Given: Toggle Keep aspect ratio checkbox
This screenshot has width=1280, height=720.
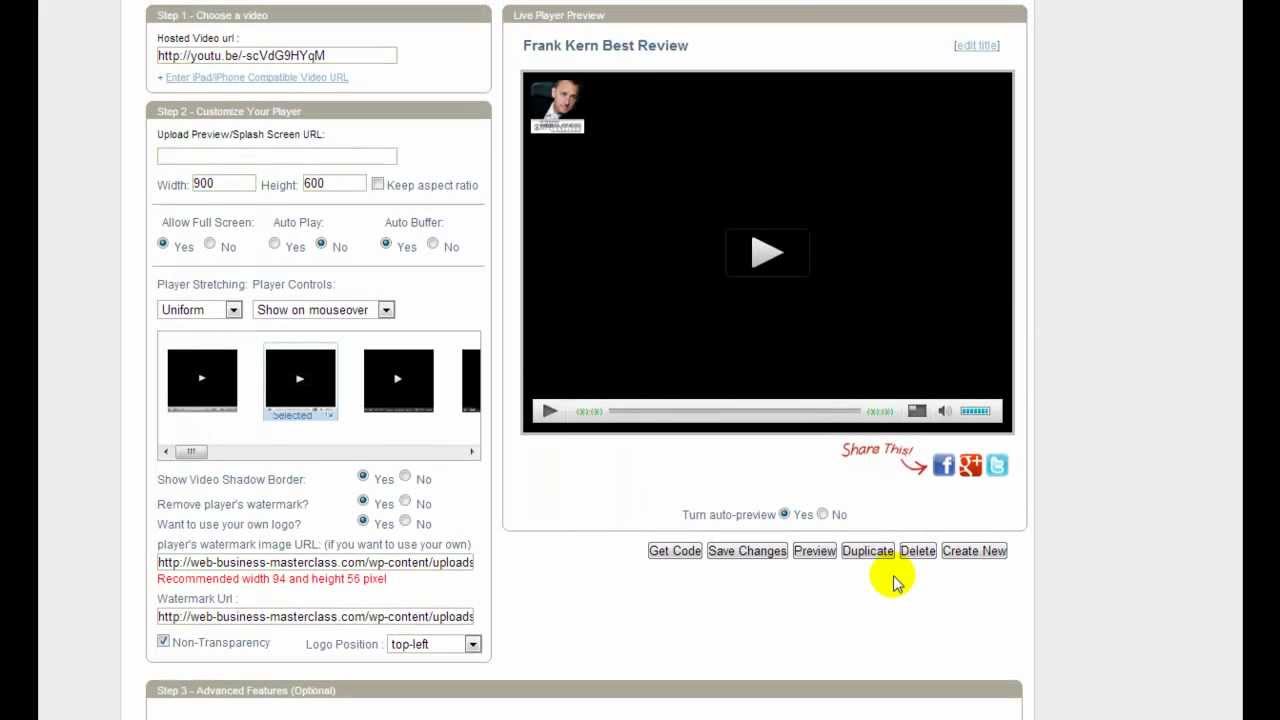Looking at the screenshot, I should (377, 184).
